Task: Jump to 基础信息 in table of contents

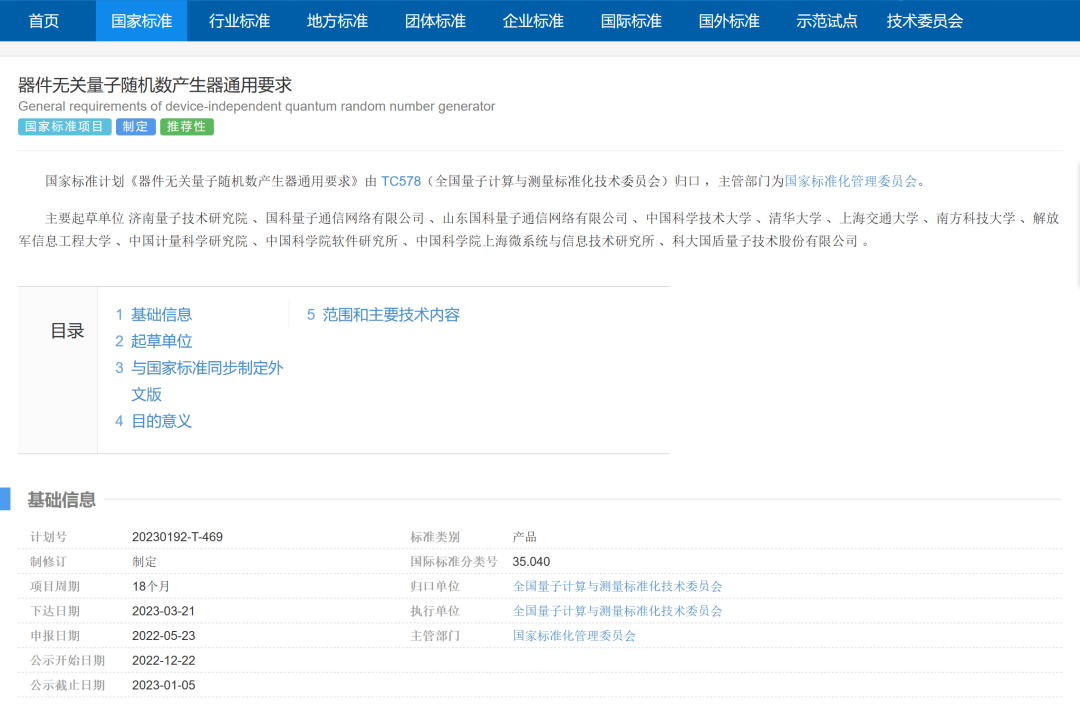Action: point(161,315)
